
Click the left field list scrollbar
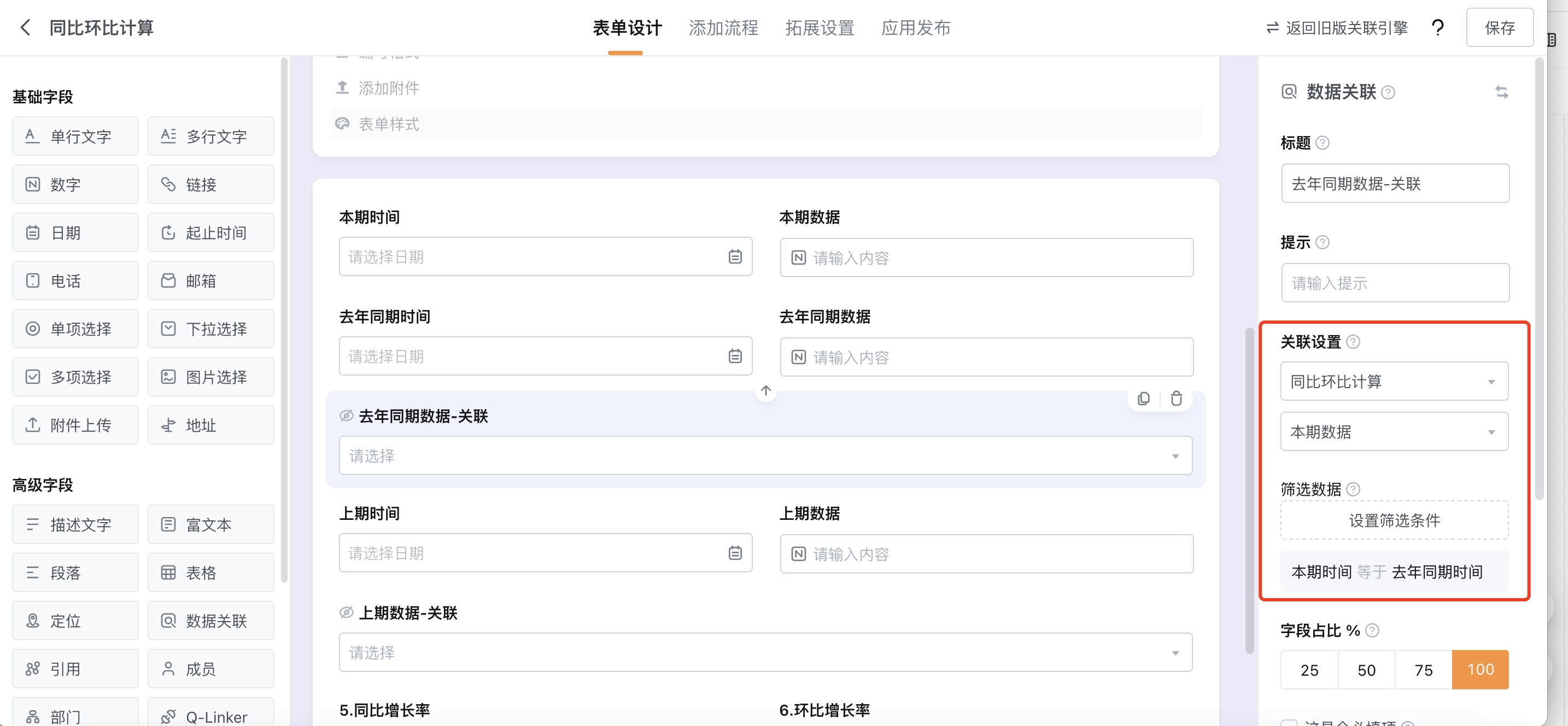pos(284,320)
